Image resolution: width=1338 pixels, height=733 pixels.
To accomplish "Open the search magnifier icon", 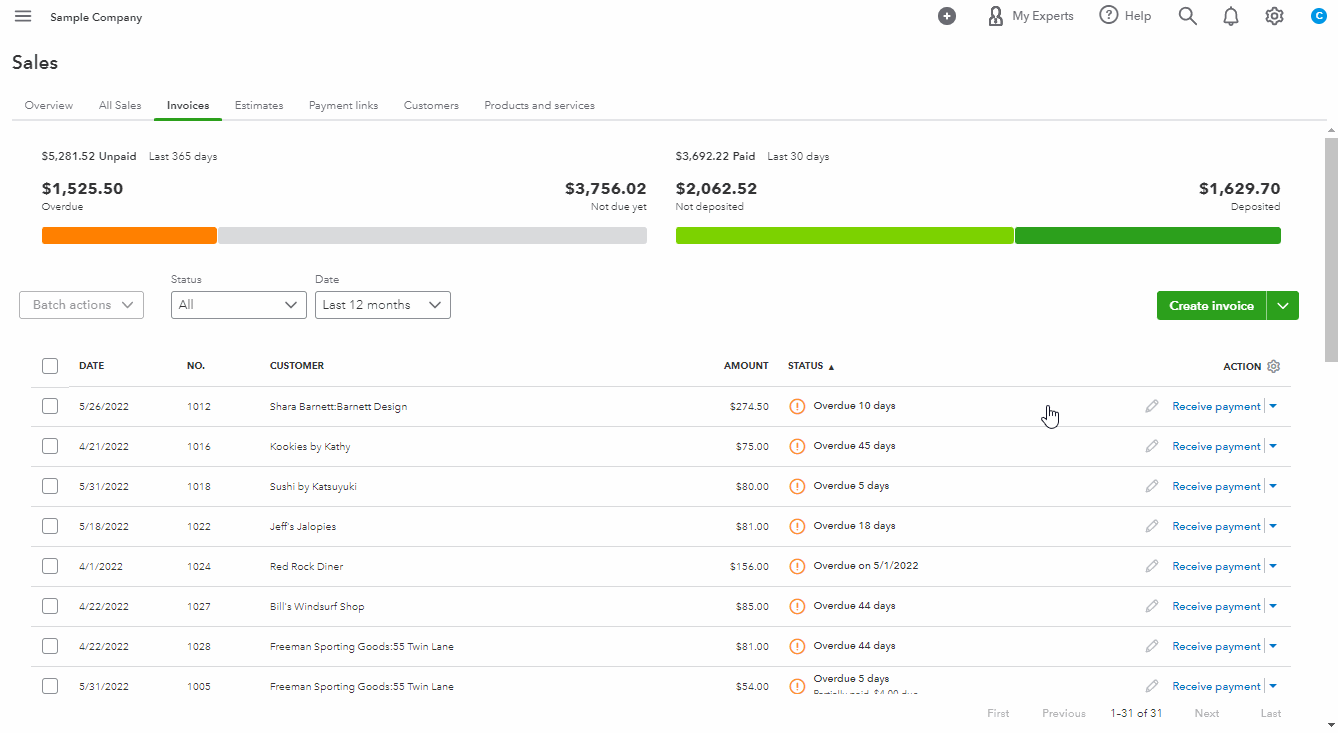I will tap(1187, 16).
